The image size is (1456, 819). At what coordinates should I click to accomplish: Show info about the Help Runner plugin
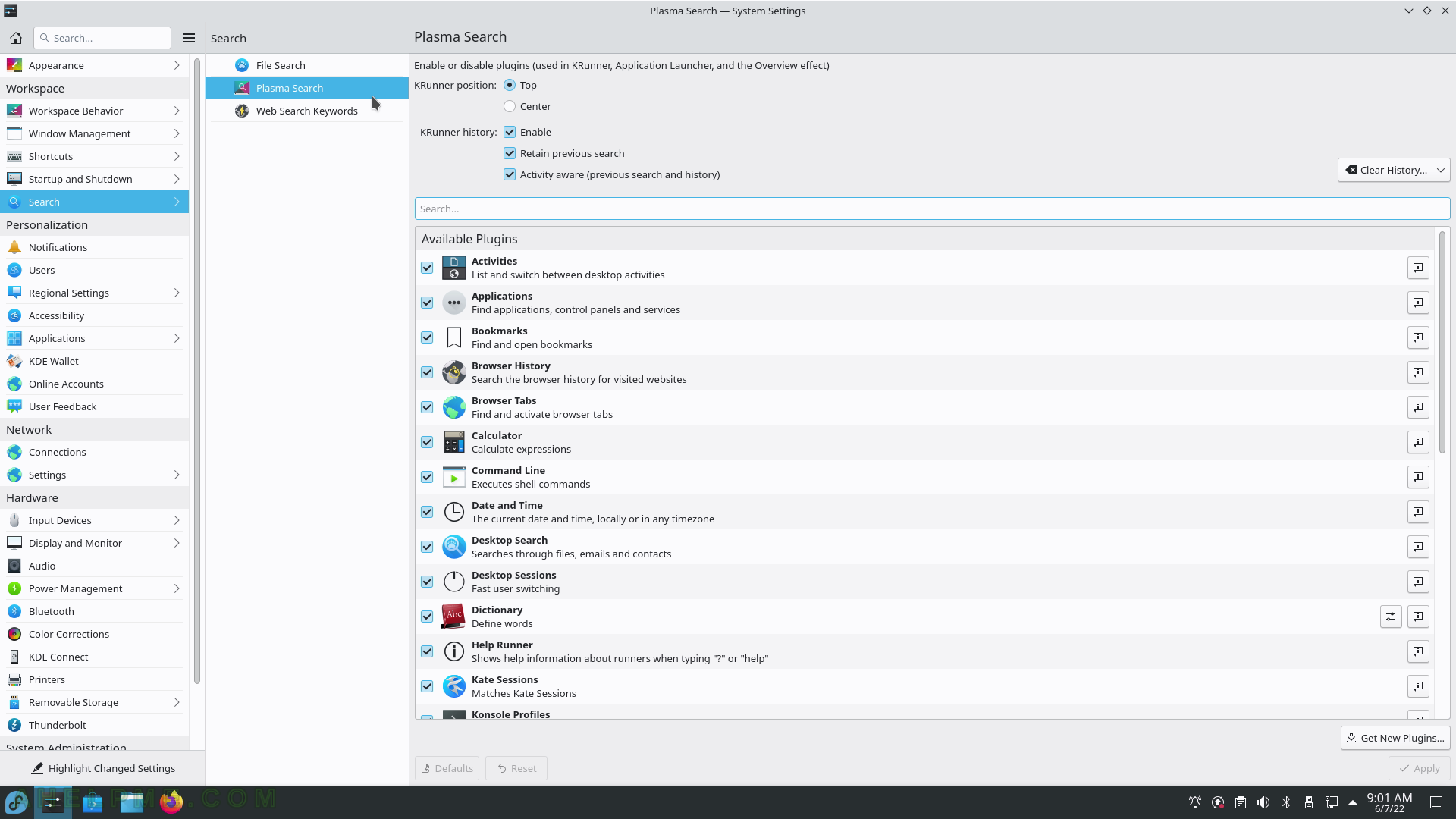coord(1418,651)
